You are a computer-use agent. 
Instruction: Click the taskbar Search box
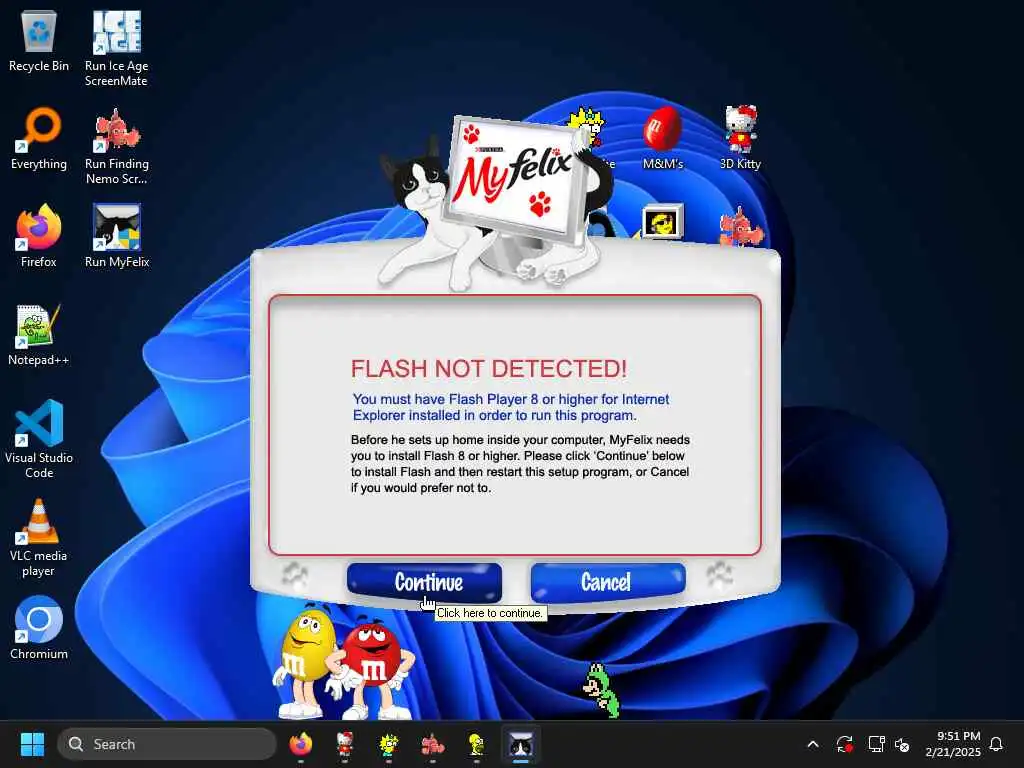click(x=167, y=744)
